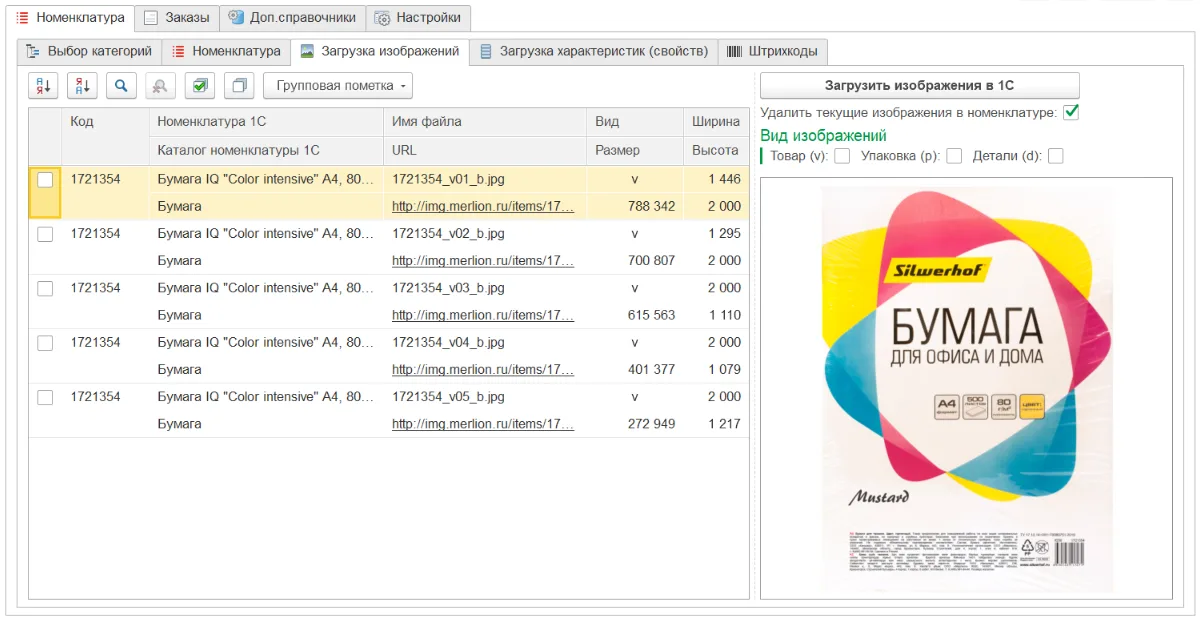The height and width of the screenshot is (620, 1201).
Task: Open URL link under 1721354_v05_b.jpg
Action: click(x=483, y=424)
